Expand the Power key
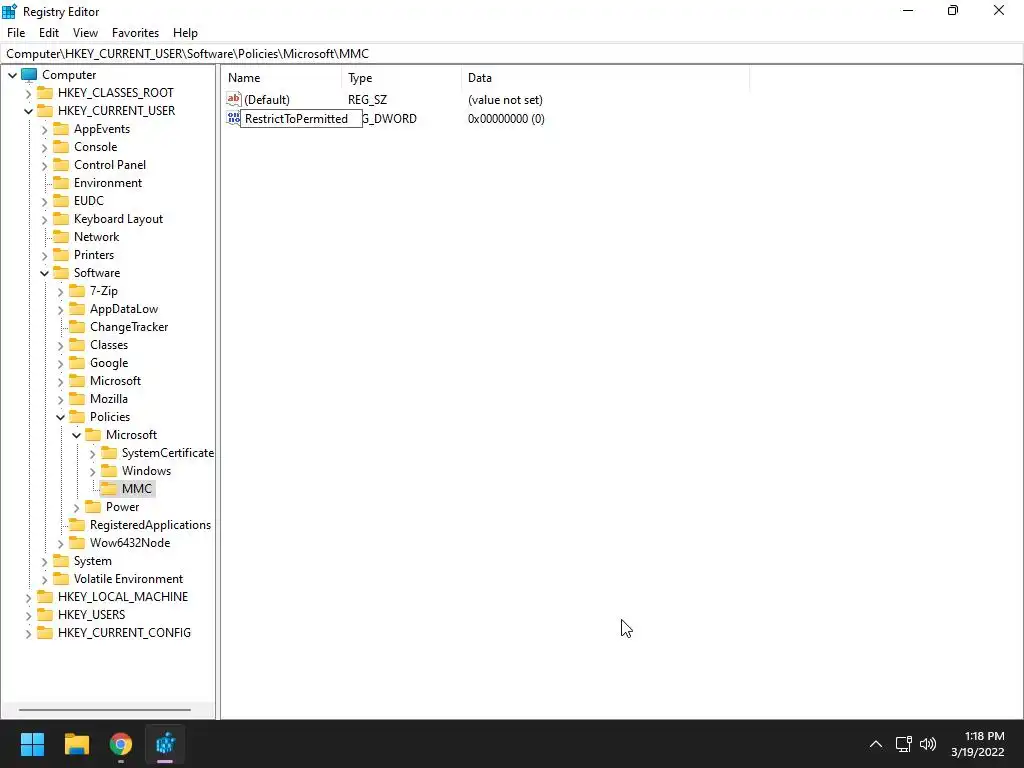 [x=76, y=507]
